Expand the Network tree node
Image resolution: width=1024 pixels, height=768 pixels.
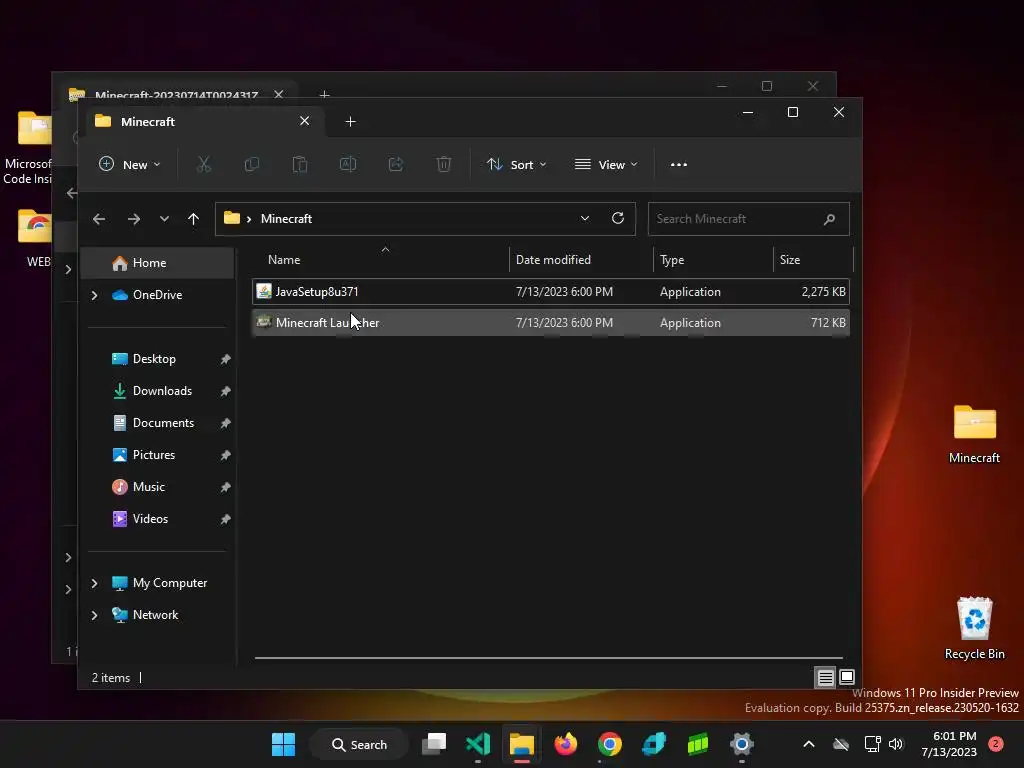click(94, 615)
